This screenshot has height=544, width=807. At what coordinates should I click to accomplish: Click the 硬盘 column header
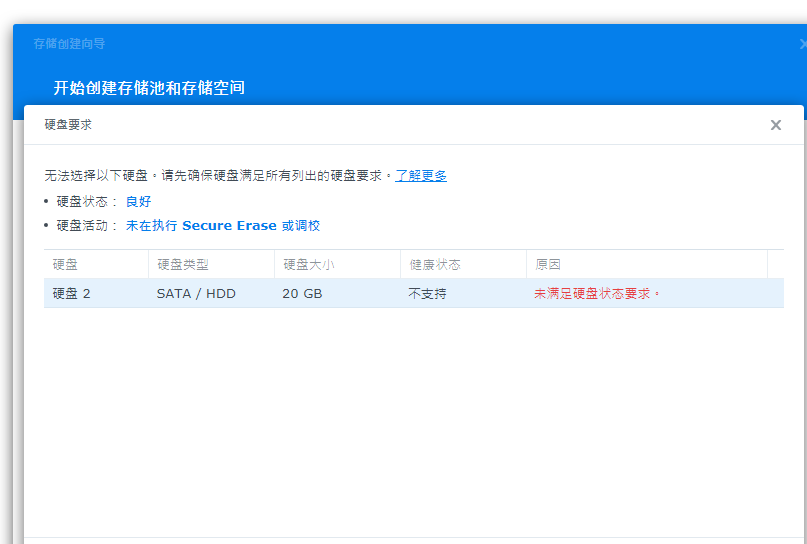coord(65,265)
